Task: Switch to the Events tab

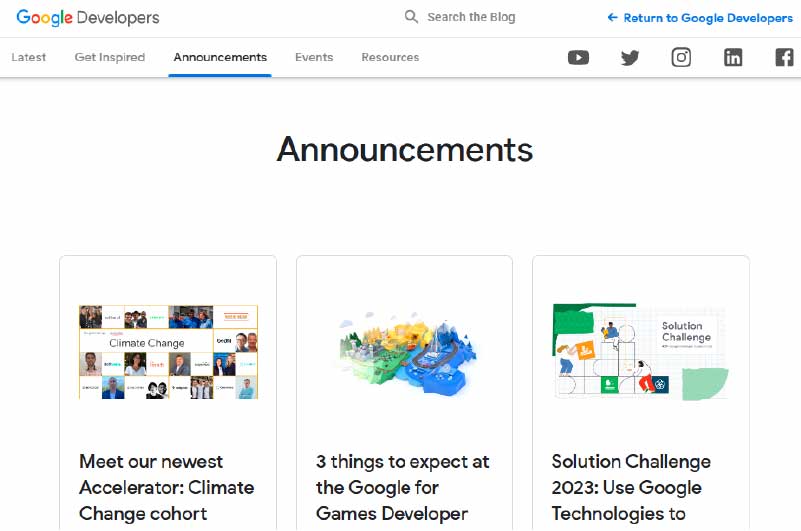Action: 314,57
